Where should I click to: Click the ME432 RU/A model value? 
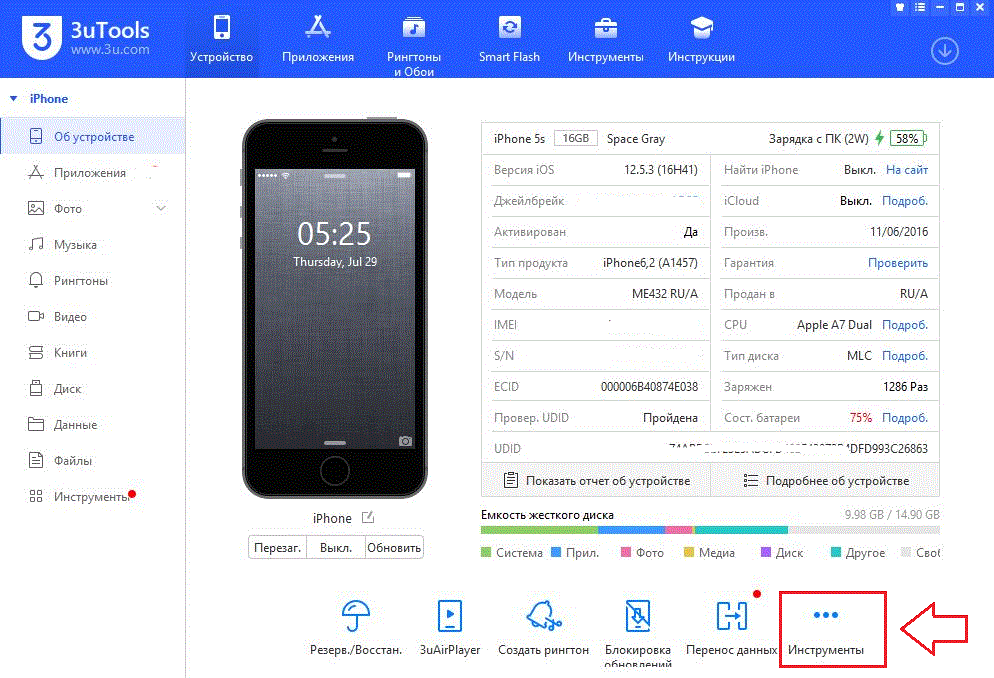pos(664,294)
